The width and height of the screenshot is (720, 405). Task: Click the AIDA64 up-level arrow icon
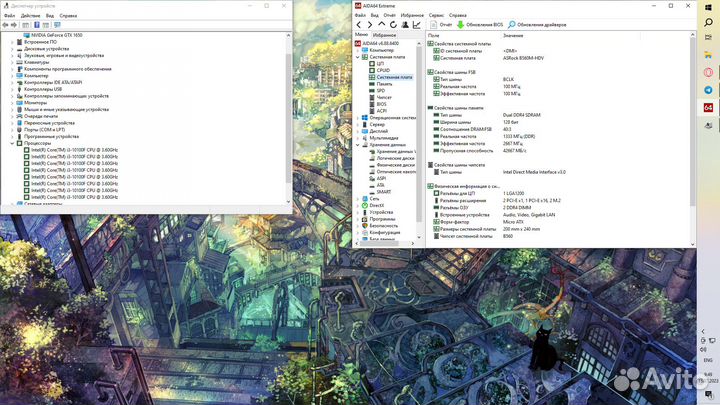[382, 25]
